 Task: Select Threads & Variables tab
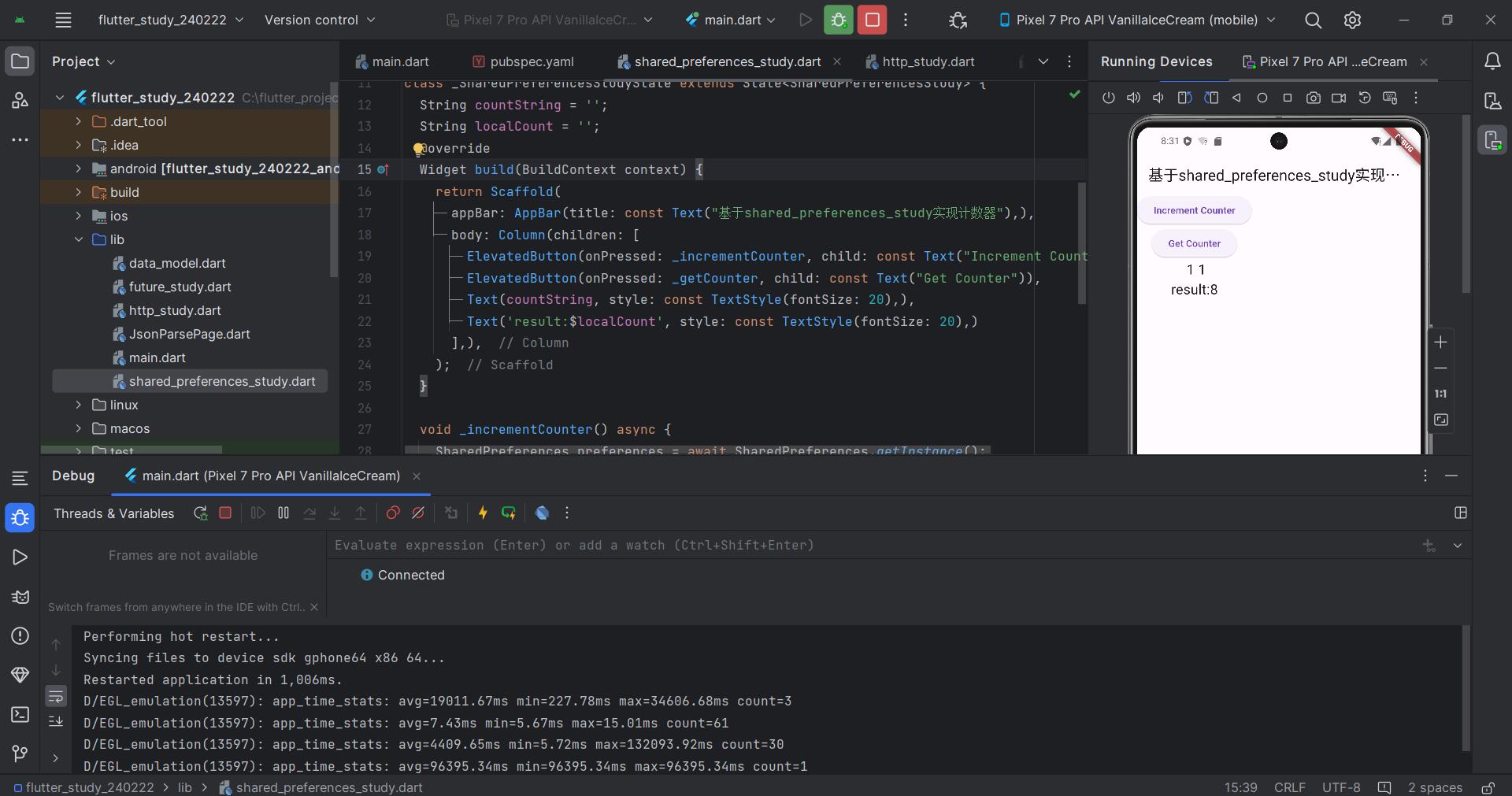[x=114, y=513]
